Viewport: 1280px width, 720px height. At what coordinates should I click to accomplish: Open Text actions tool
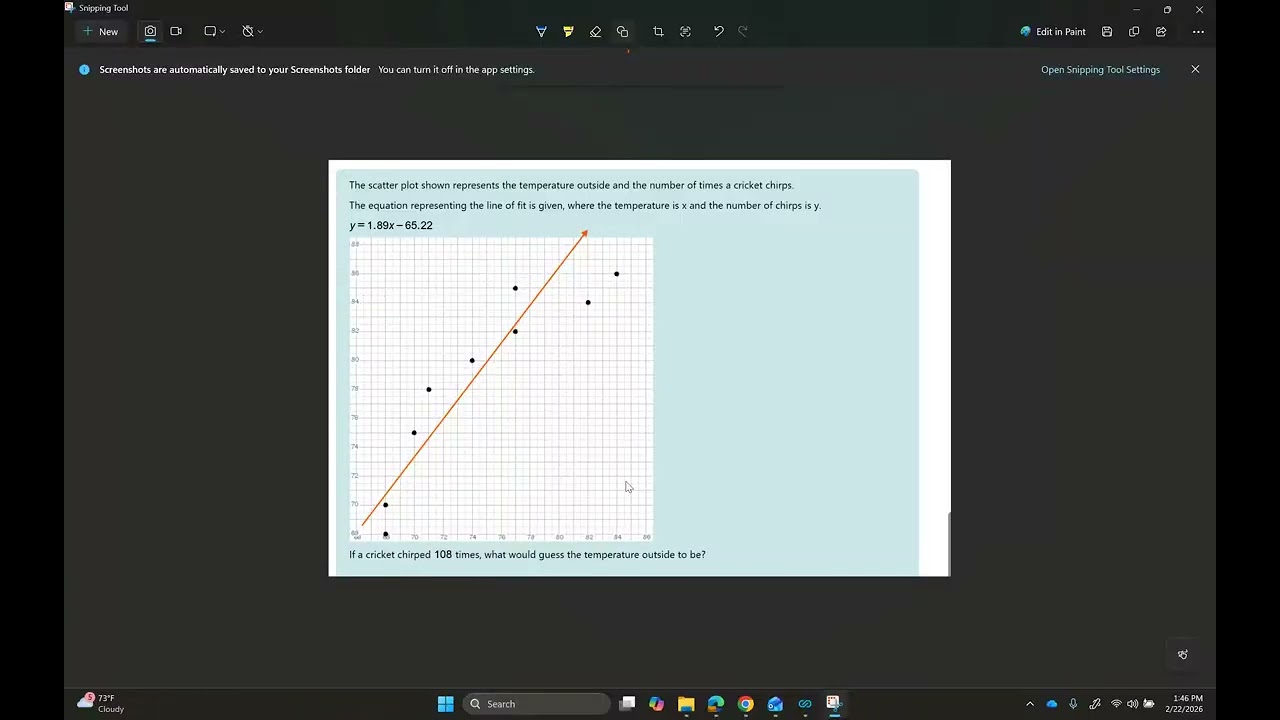tap(685, 32)
